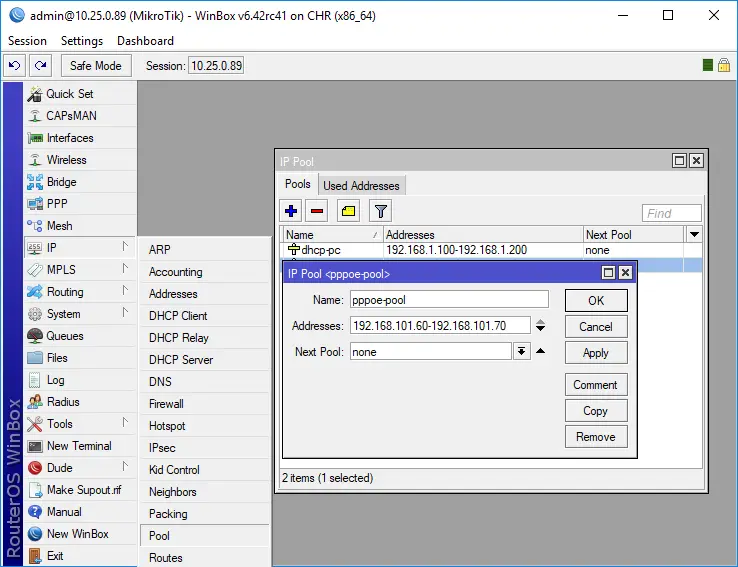Click the blue plus Add pool button
738x567 pixels.
point(291,211)
